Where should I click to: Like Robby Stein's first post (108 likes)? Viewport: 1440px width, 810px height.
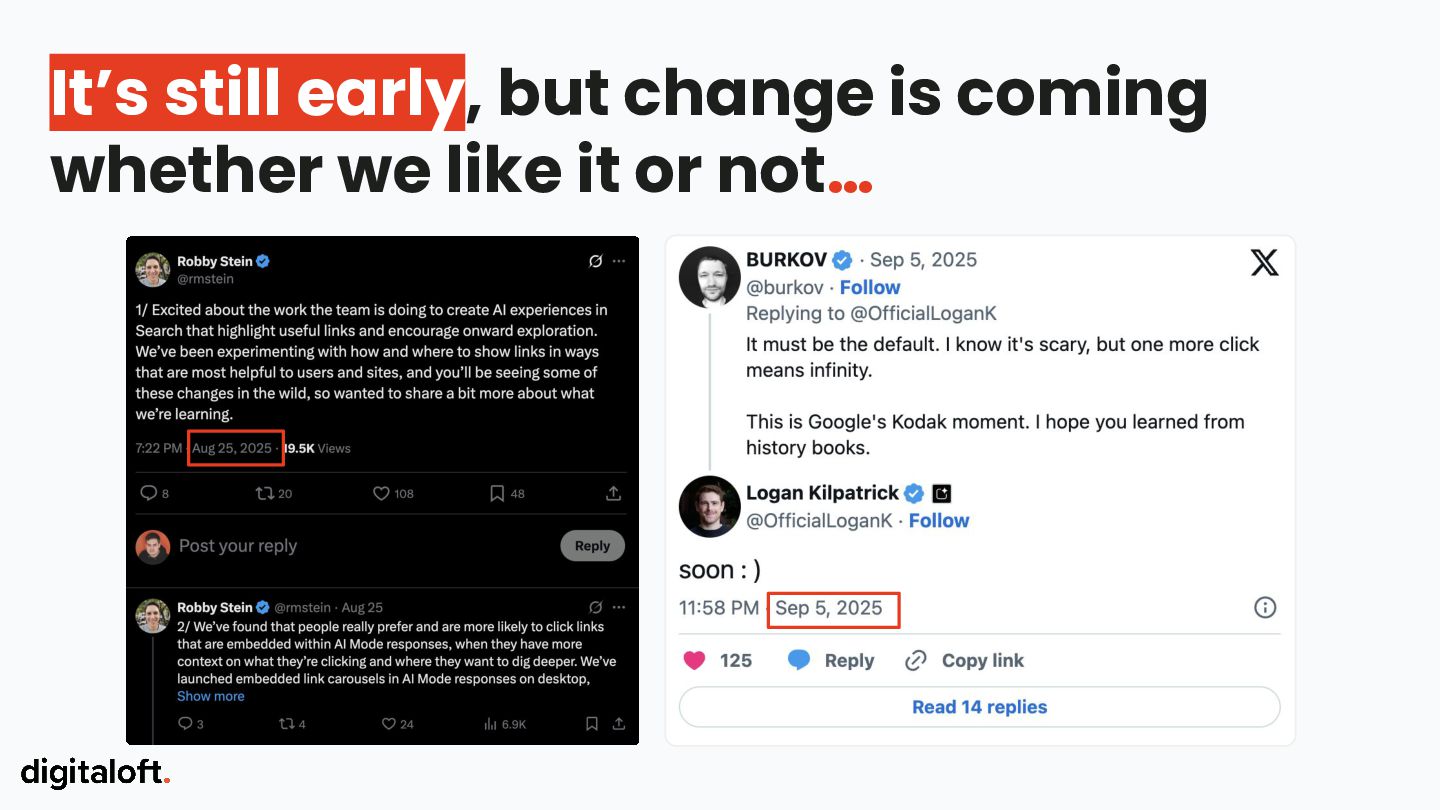coord(381,493)
